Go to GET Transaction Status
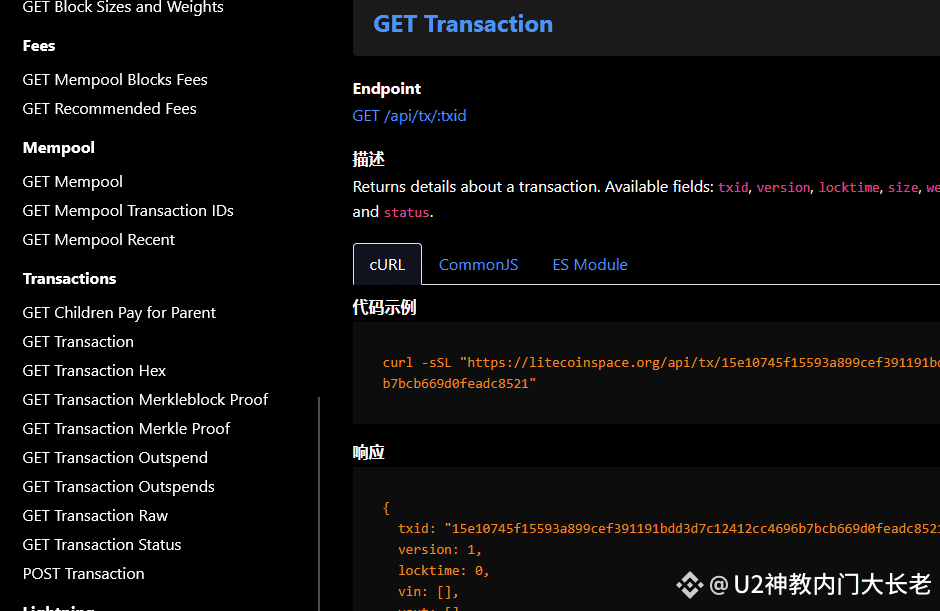The image size is (940, 611). (x=102, y=544)
